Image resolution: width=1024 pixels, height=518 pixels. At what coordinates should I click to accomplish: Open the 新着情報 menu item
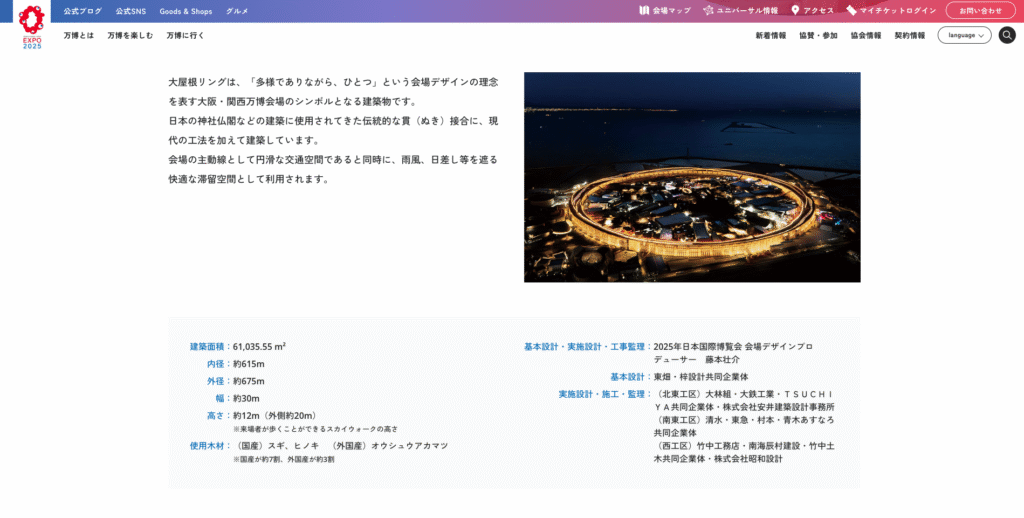coord(770,35)
